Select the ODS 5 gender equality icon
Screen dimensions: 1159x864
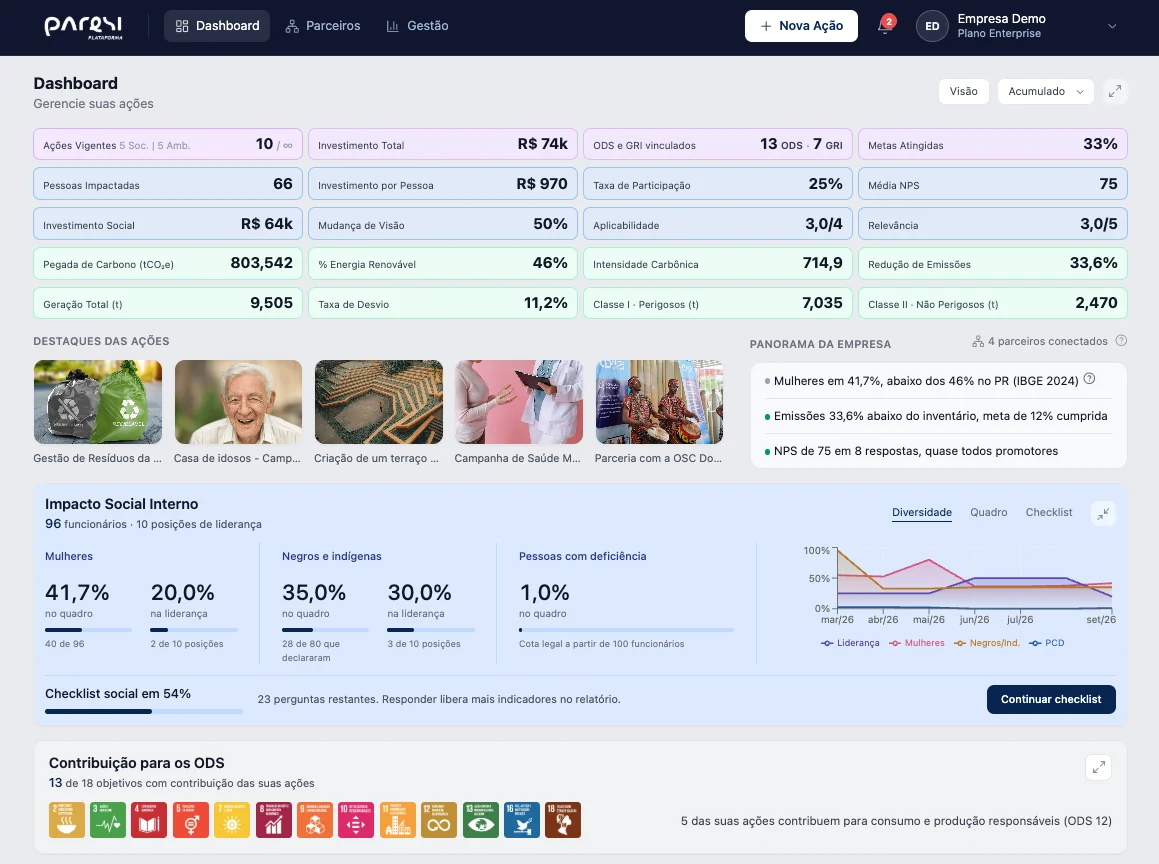click(191, 820)
